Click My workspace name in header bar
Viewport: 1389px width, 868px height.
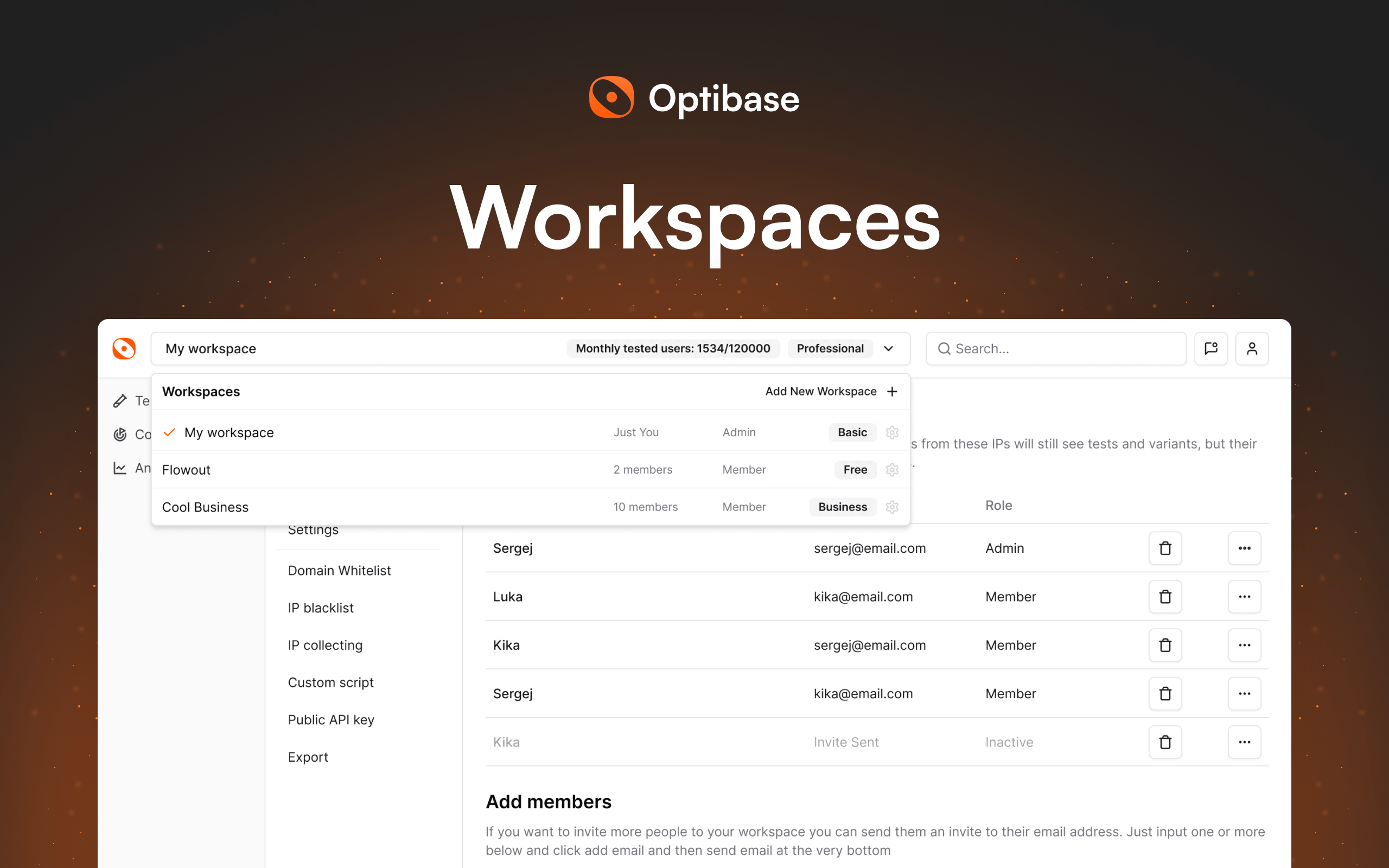click(x=211, y=348)
